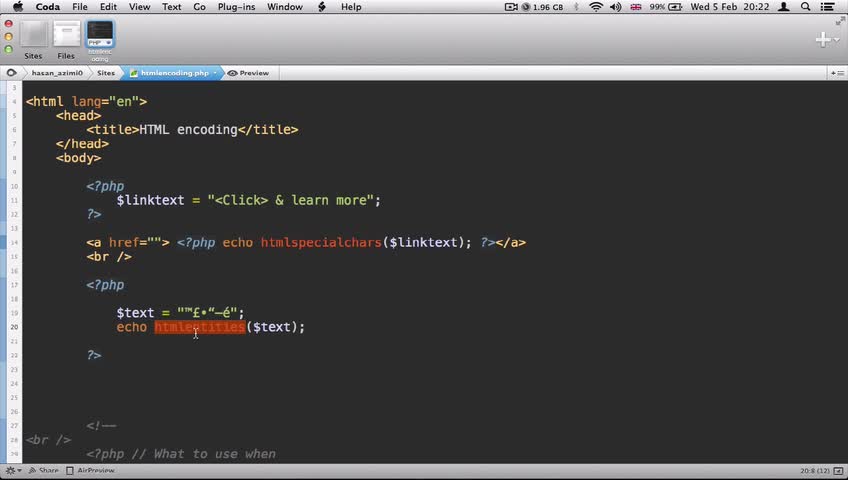Click Share in the status bar

coord(43,471)
